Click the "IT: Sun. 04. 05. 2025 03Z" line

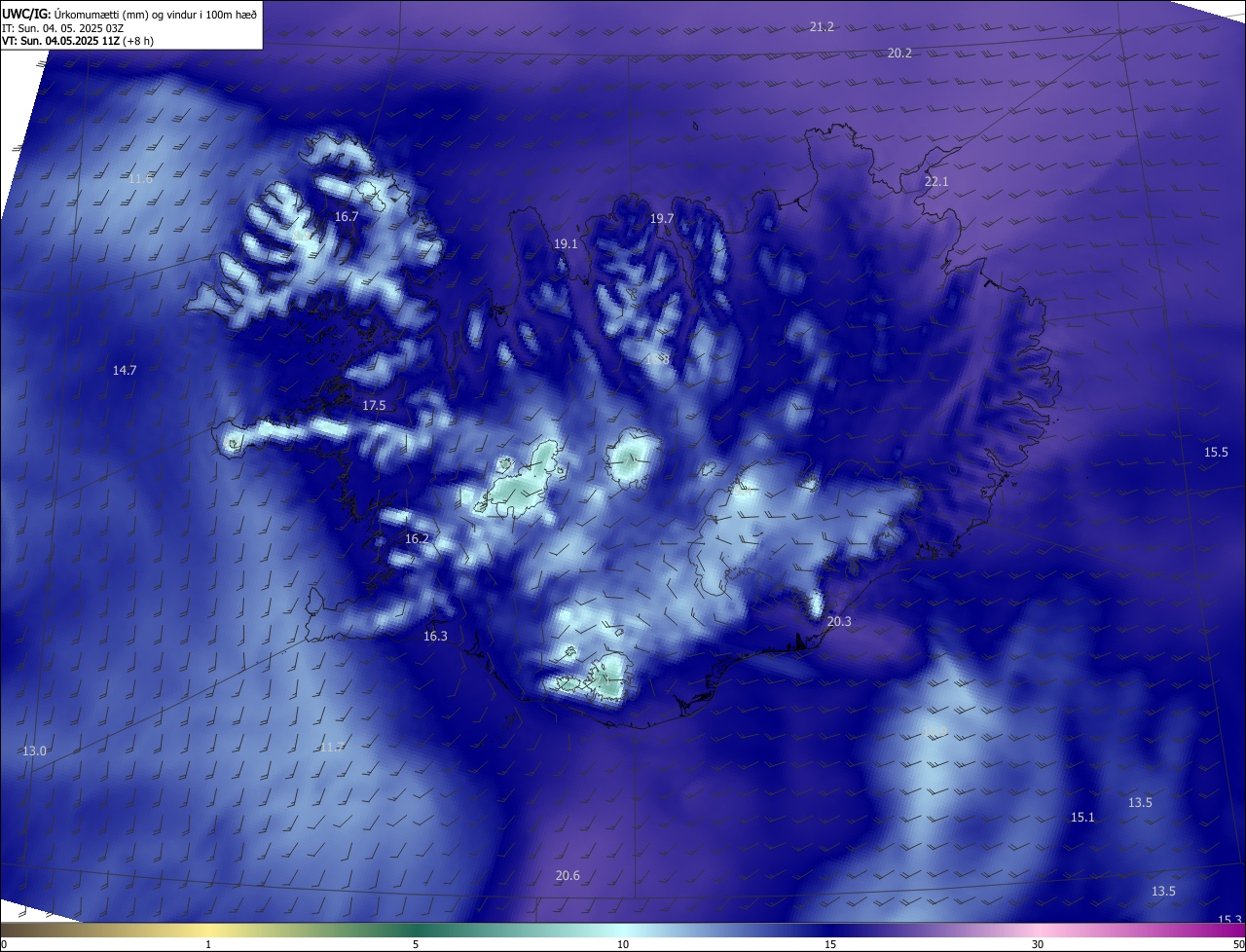[62, 28]
